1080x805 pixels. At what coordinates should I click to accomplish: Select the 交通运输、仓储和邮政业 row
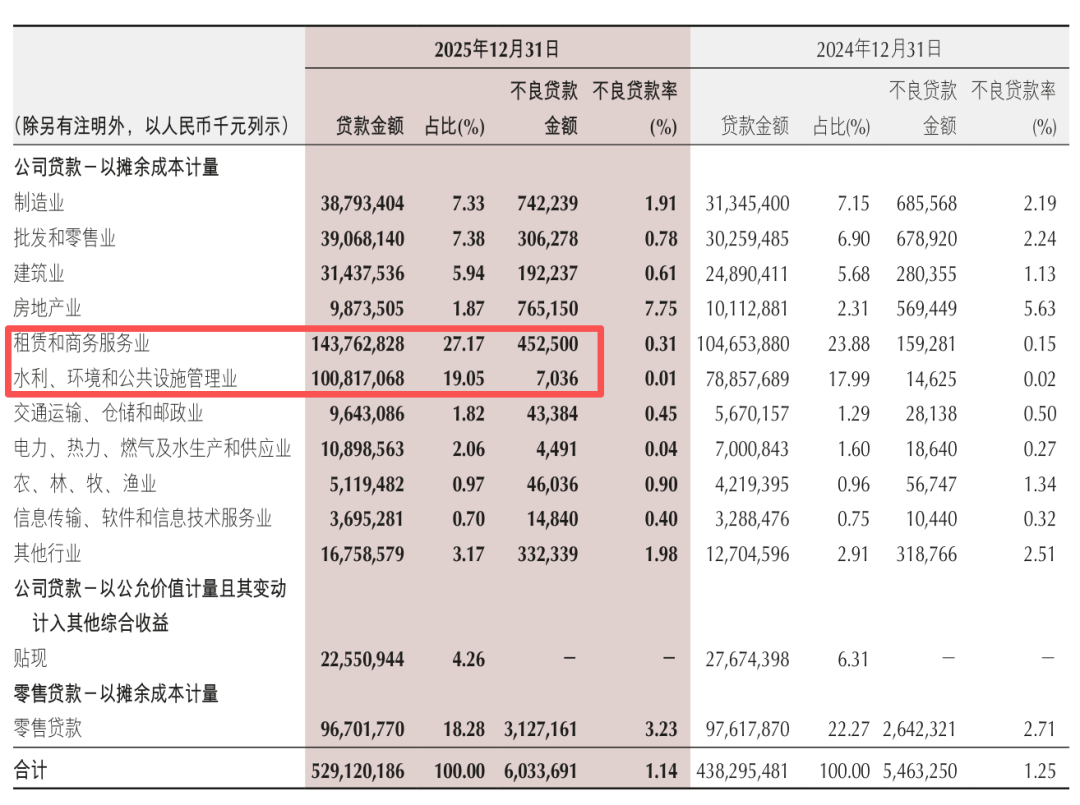(x=104, y=413)
